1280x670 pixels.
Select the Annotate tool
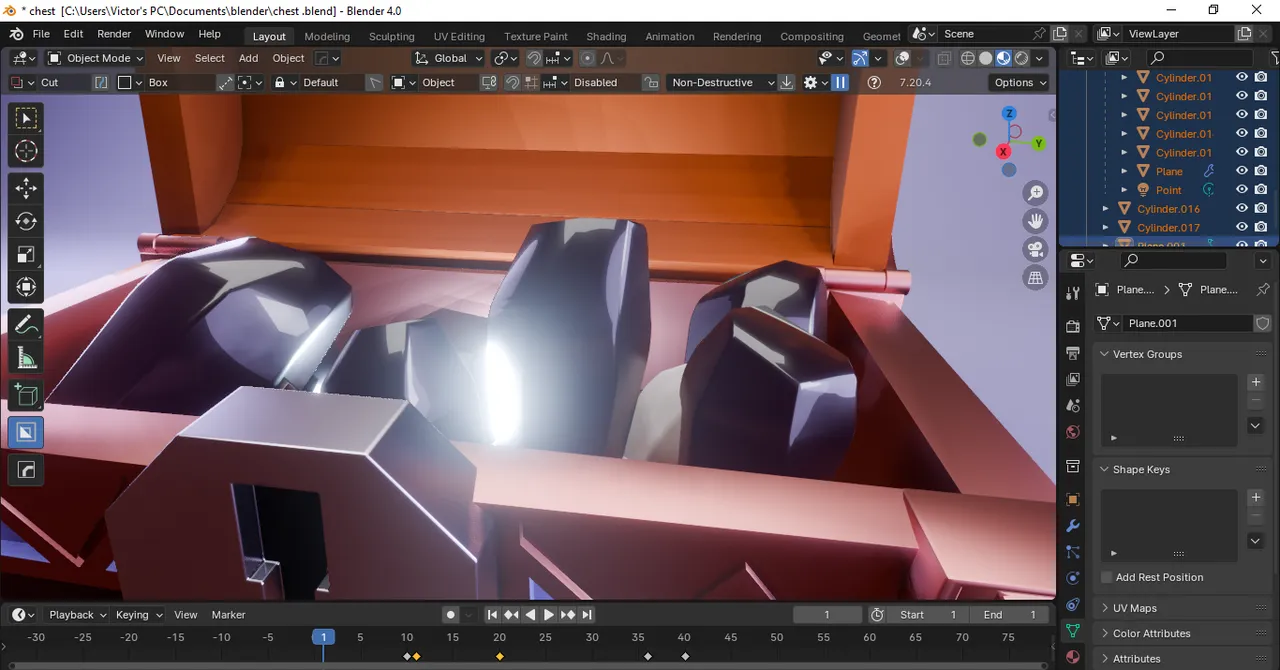tap(26, 325)
